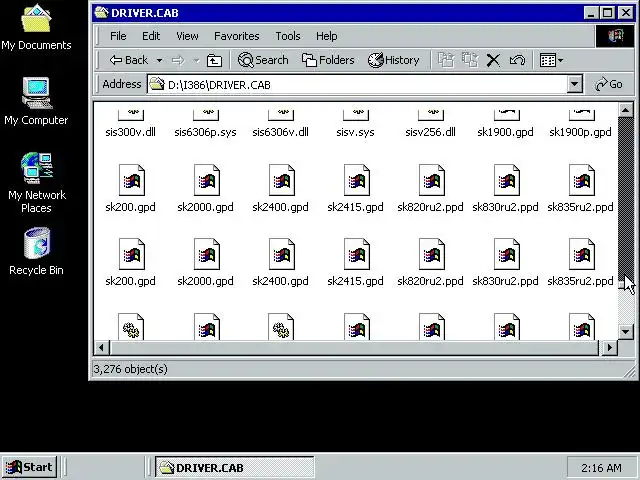The width and height of the screenshot is (640, 480).
Task: Select Recycle Bin desktop icon
Action: [x=36, y=251]
